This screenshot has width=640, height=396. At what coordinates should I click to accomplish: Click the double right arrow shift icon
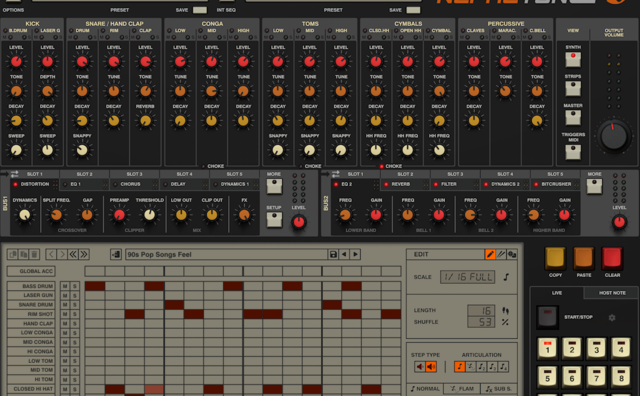84,254
